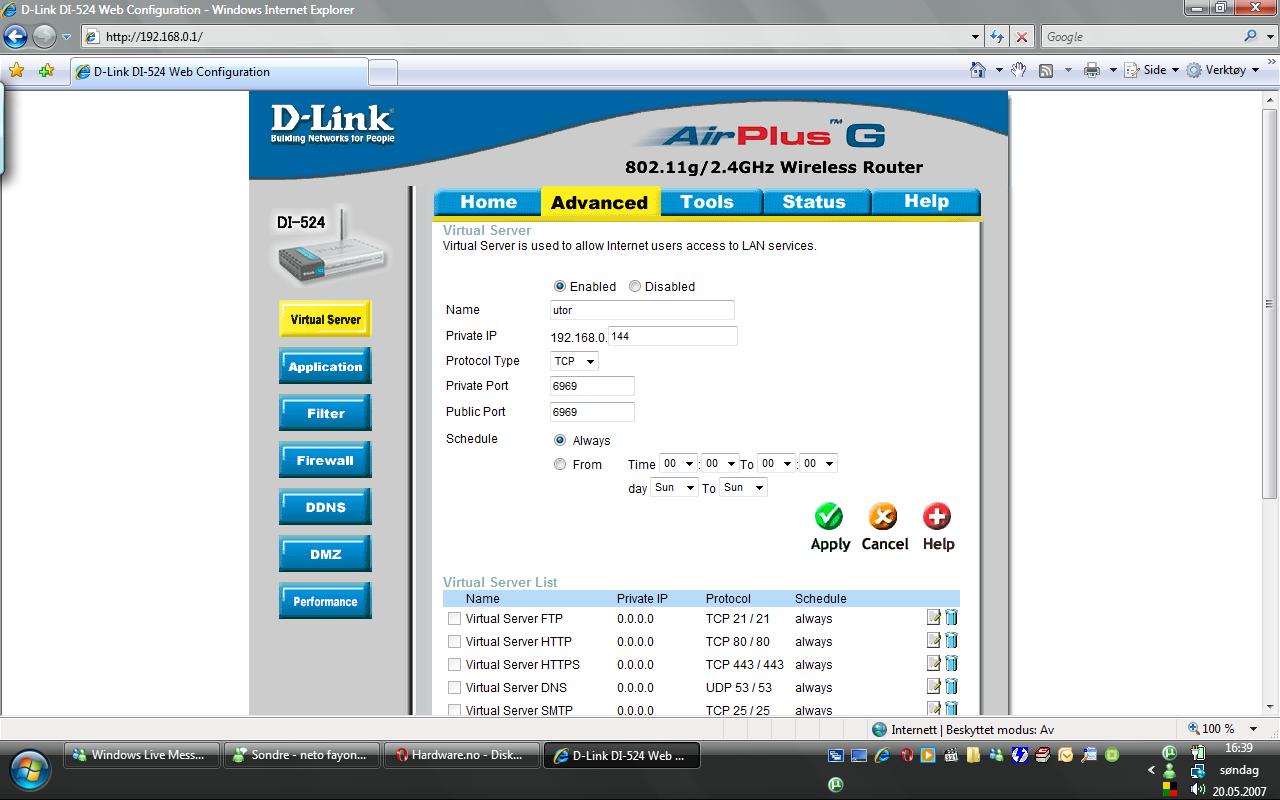Click the Print icon in toolbar

coord(1092,70)
